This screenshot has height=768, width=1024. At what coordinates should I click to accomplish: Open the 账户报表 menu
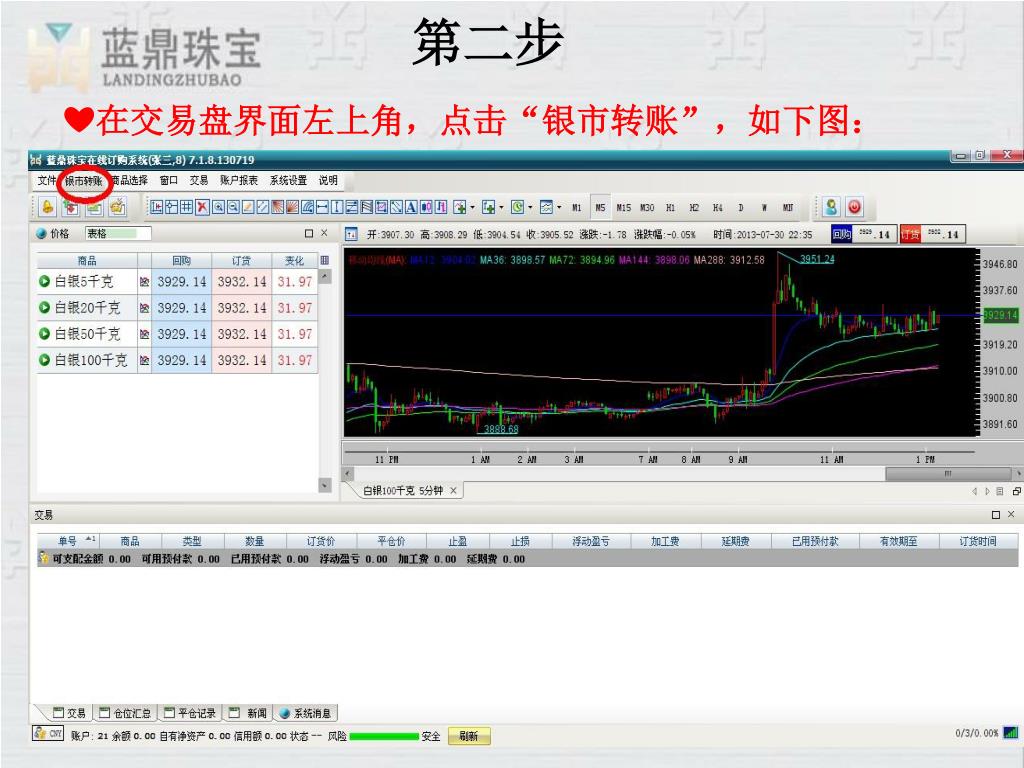[x=239, y=180]
